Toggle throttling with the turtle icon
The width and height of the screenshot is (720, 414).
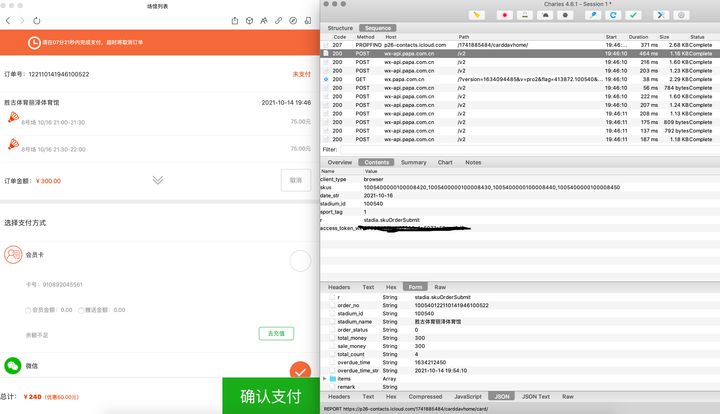pyautogui.click(x=545, y=15)
